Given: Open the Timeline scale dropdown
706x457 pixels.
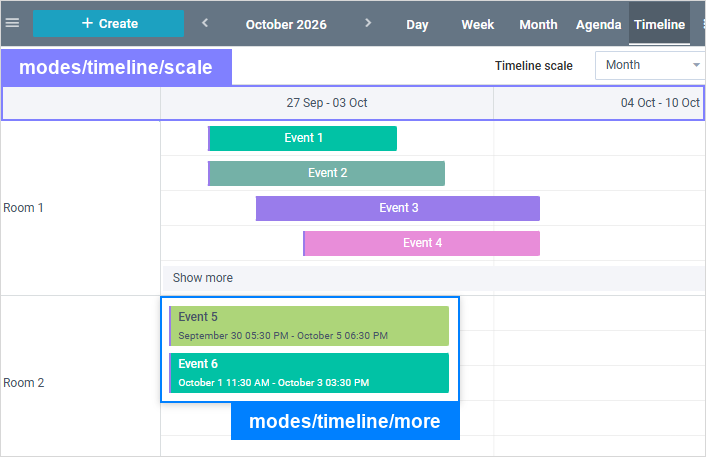Looking at the screenshot, I should [650, 65].
